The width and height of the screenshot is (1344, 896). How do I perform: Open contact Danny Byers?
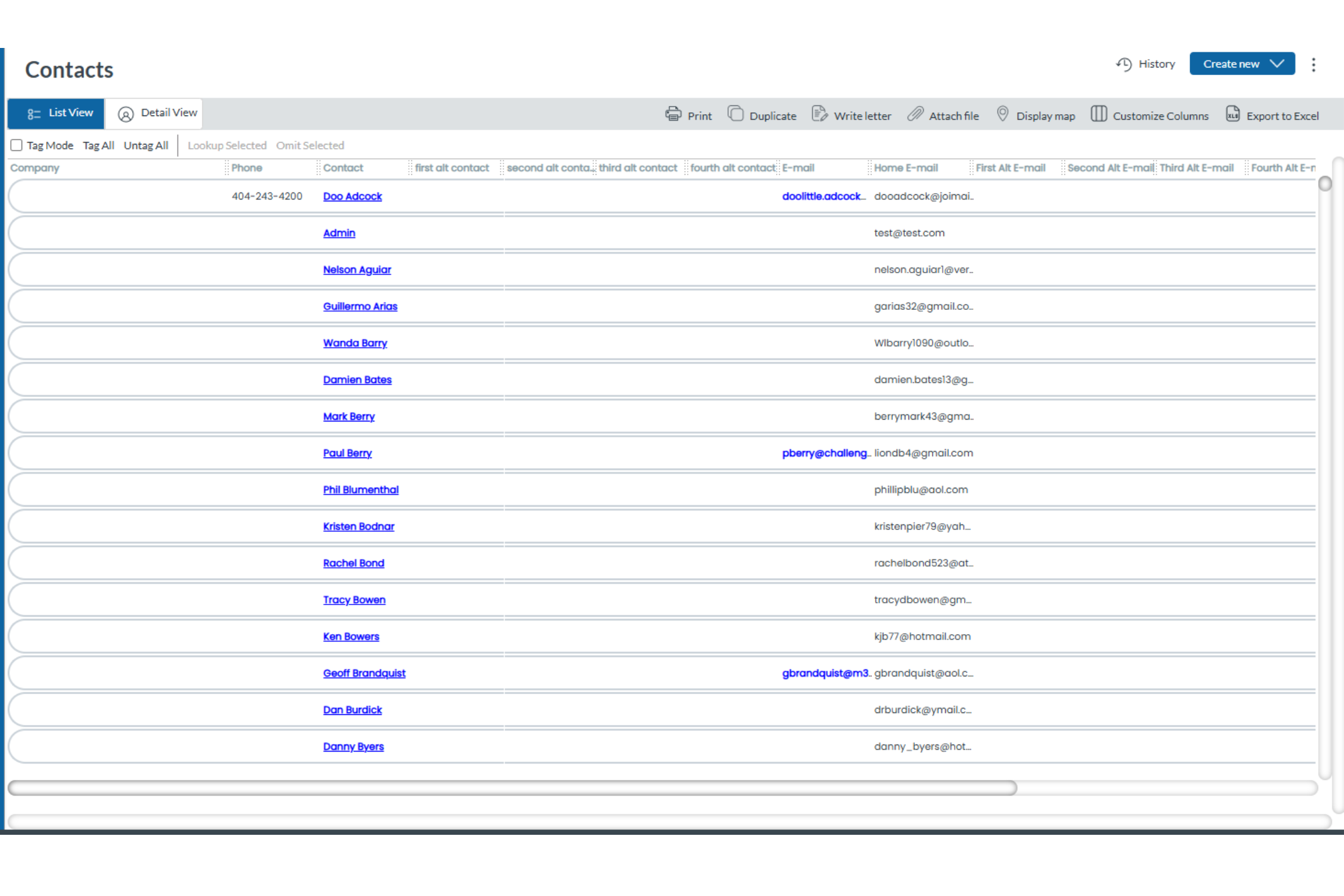click(353, 746)
